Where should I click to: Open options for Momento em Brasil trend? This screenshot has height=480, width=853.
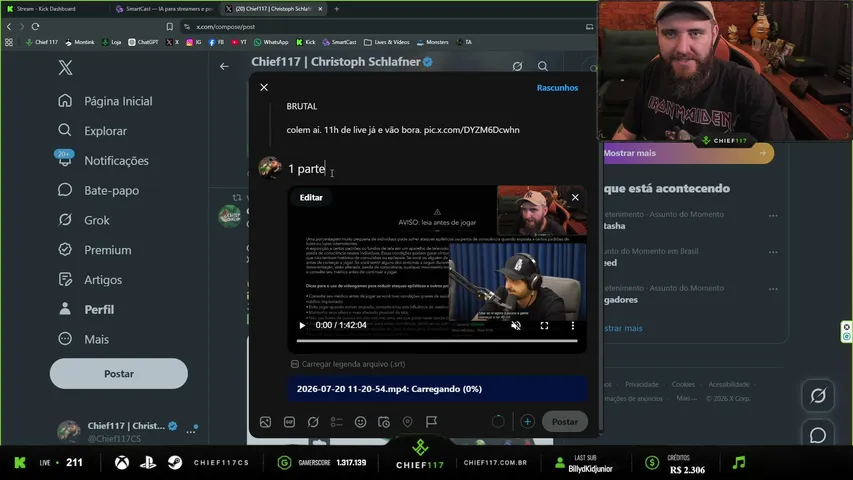(773, 252)
